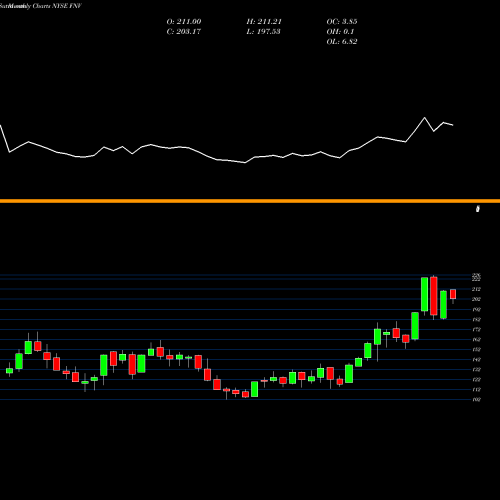
Task: Click the 102 price axis label
Action: coord(476,399)
